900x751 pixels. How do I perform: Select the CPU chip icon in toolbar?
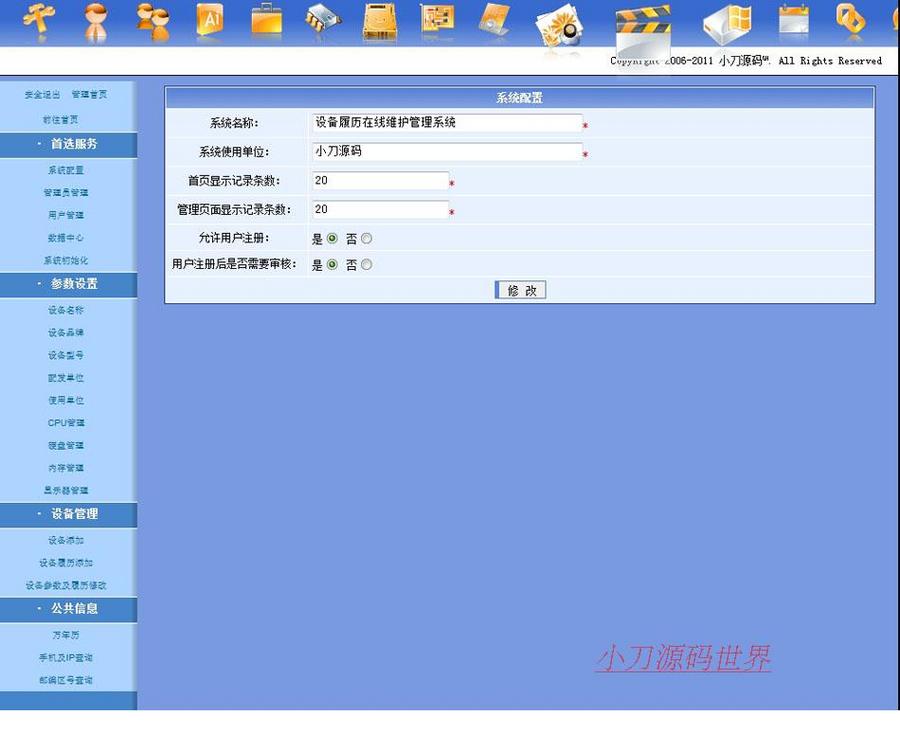click(x=320, y=20)
